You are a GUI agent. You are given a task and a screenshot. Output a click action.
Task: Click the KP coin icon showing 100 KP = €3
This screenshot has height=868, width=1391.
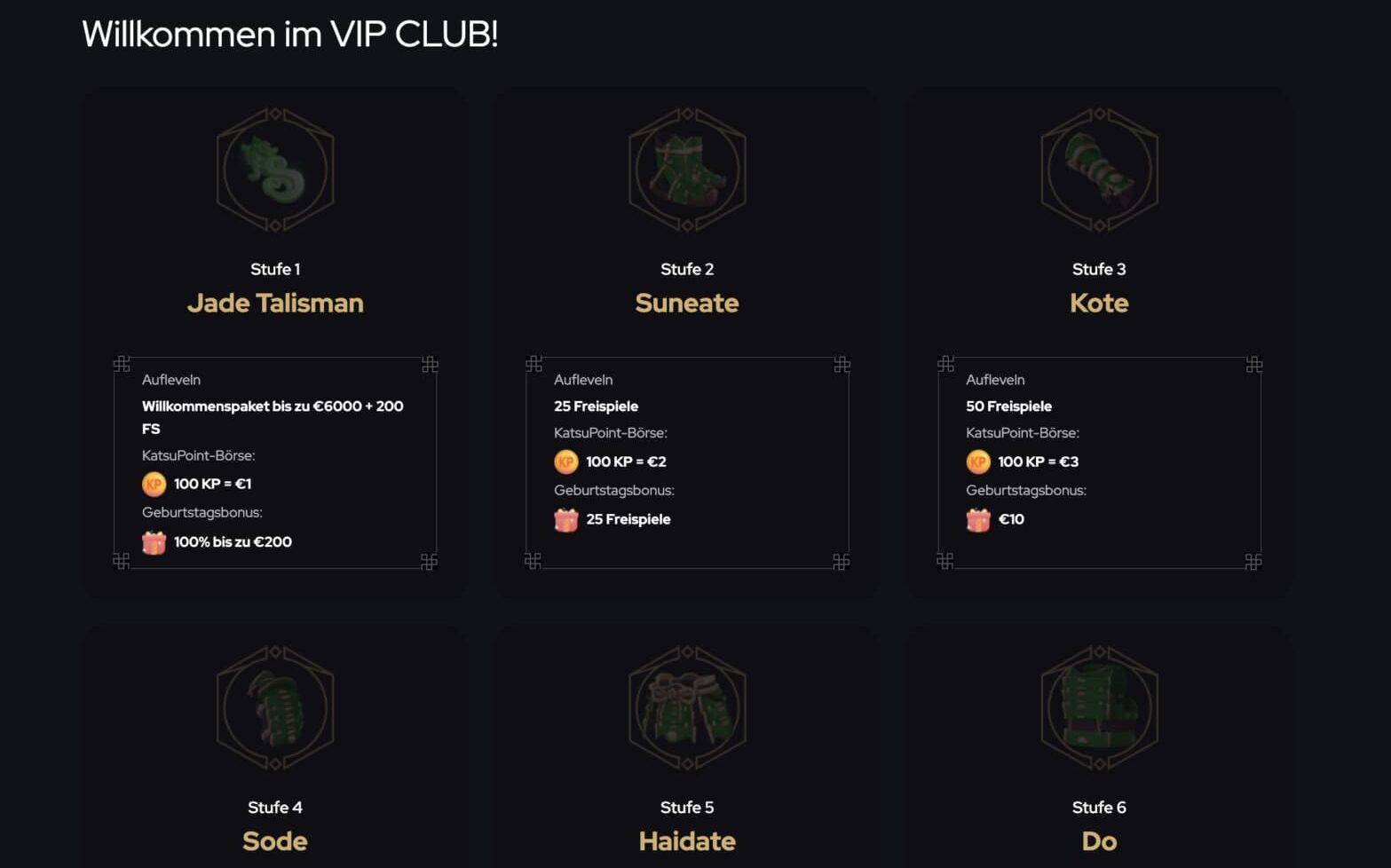[976, 462]
